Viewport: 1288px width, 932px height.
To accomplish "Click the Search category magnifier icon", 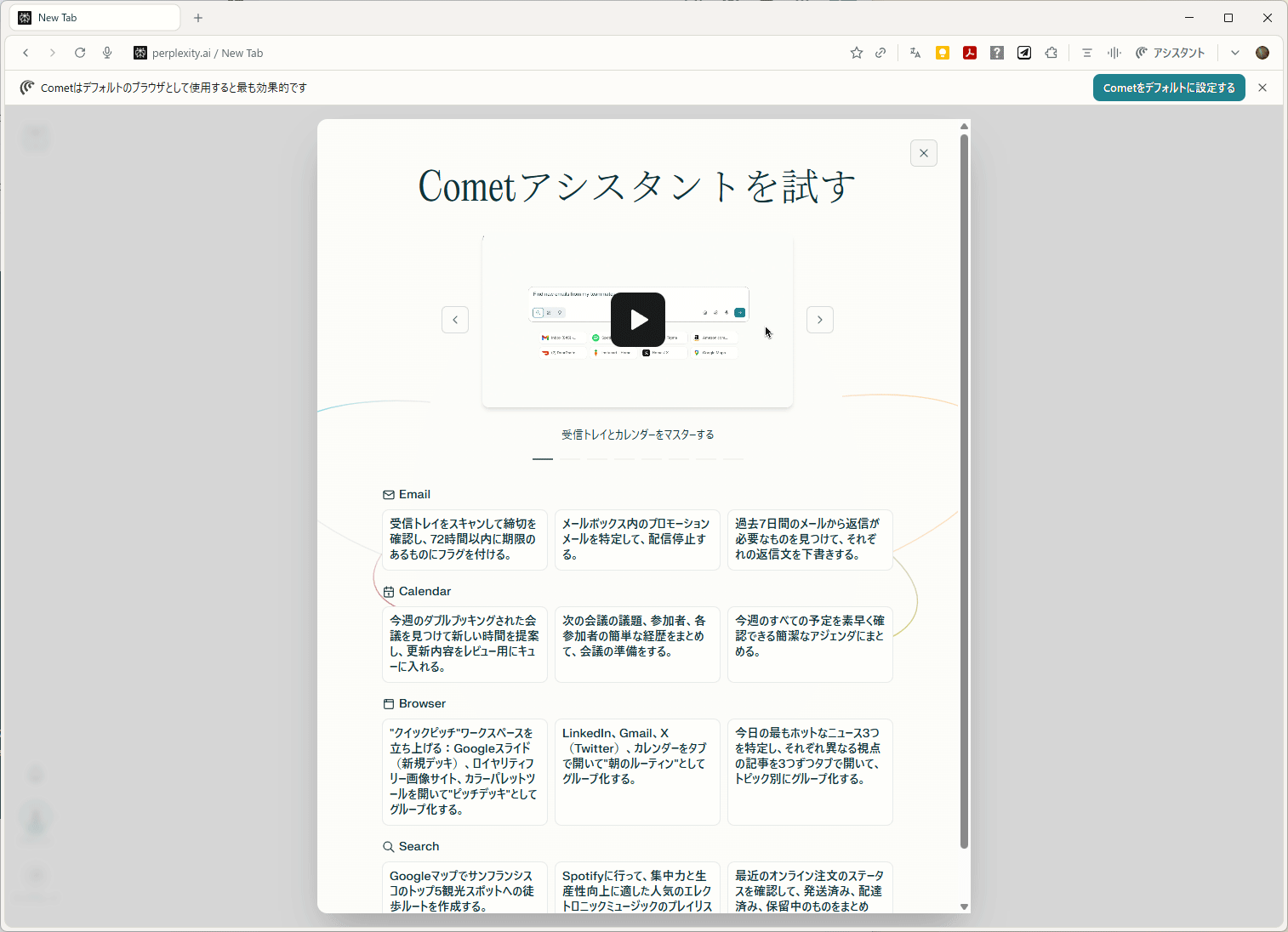I will (389, 847).
